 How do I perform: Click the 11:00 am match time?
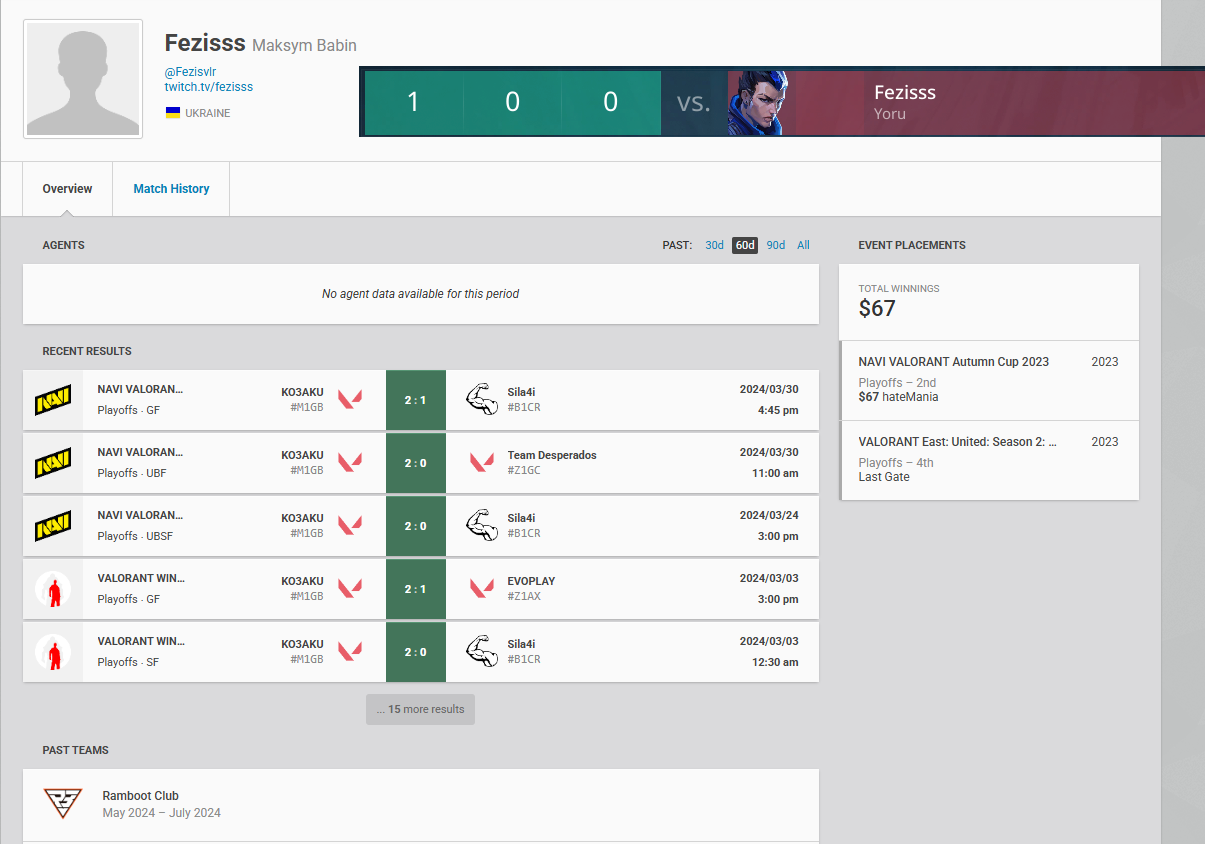click(x=775, y=473)
